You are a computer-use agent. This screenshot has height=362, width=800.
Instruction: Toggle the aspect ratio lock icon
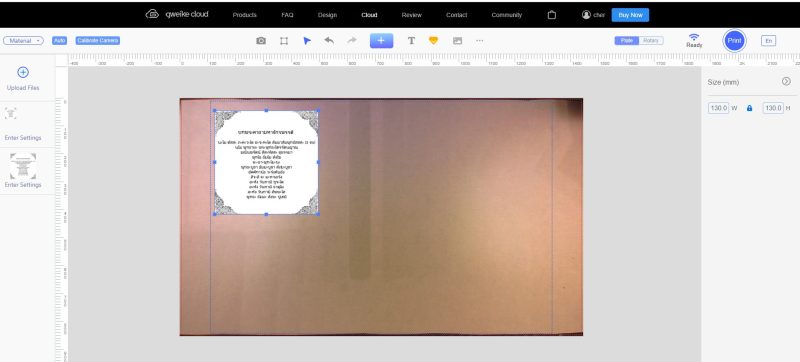point(749,108)
